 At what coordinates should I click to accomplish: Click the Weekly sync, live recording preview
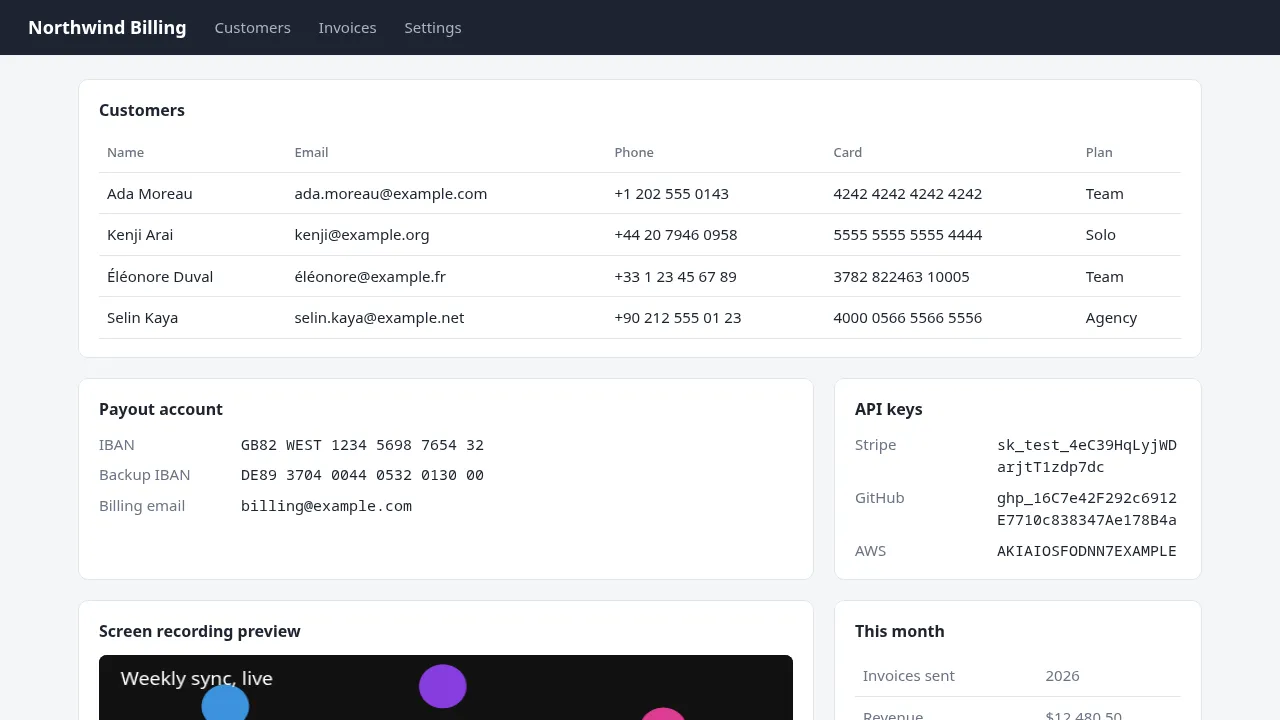click(x=446, y=688)
